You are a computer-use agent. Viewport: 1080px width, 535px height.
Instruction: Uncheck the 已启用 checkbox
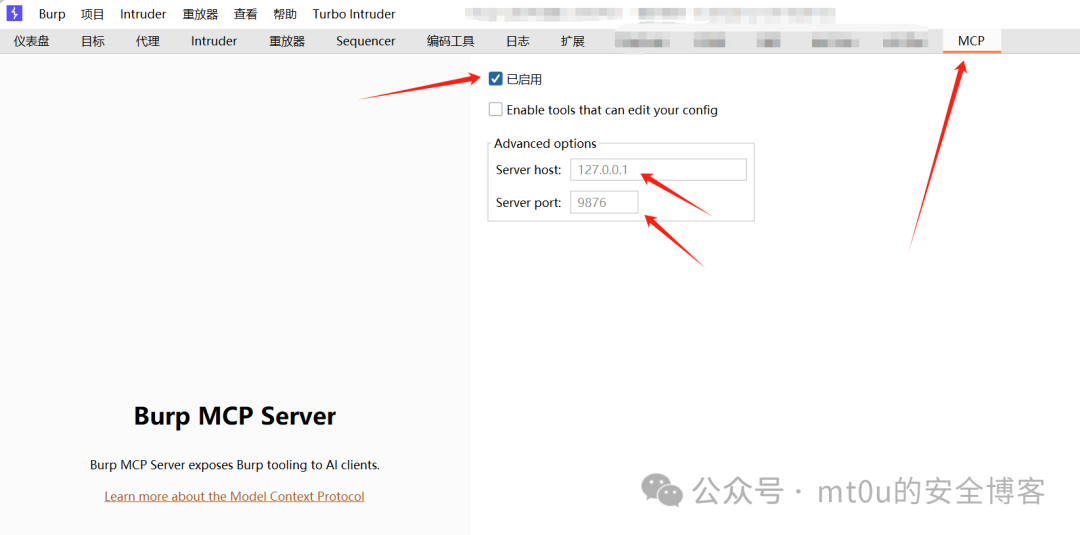(495, 79)
